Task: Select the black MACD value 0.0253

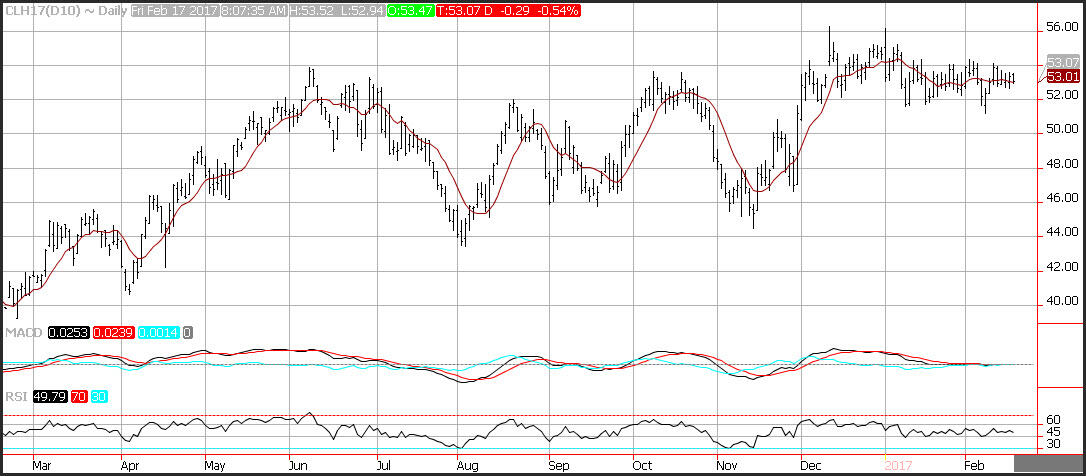Action: pos(67,332)
